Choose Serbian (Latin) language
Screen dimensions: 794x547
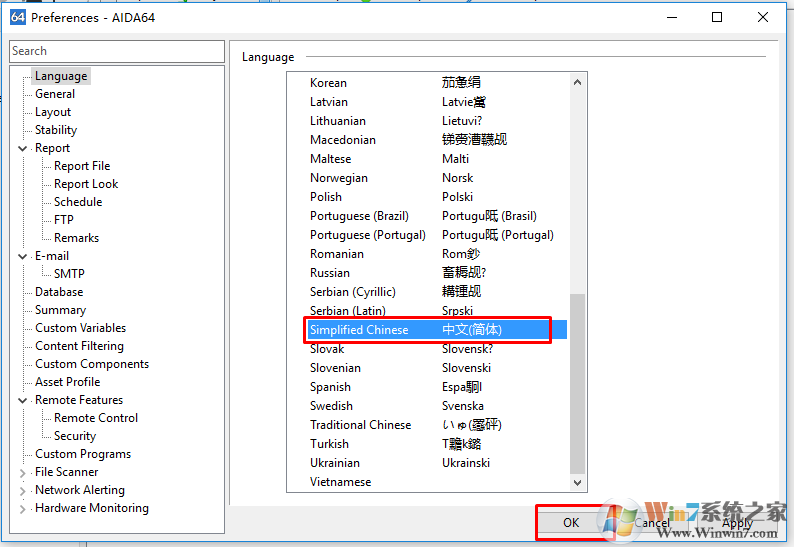428,310
